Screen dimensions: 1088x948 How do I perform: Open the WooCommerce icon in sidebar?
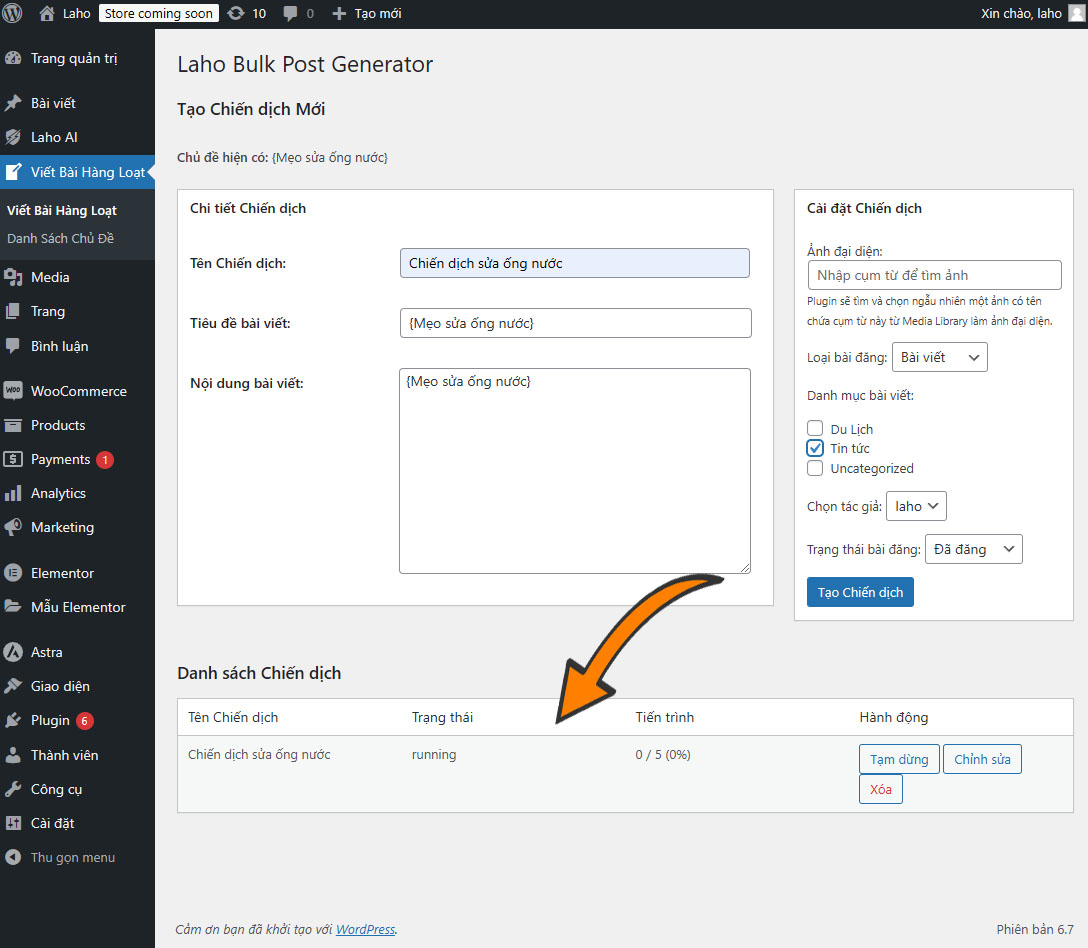point(13,391)
